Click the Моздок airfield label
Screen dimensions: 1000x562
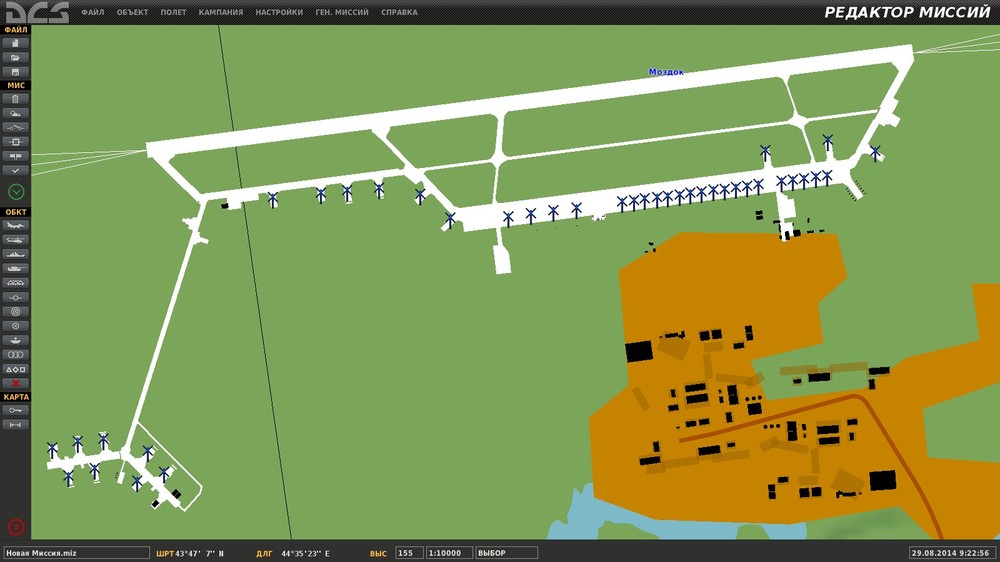(x=666, y=72)
